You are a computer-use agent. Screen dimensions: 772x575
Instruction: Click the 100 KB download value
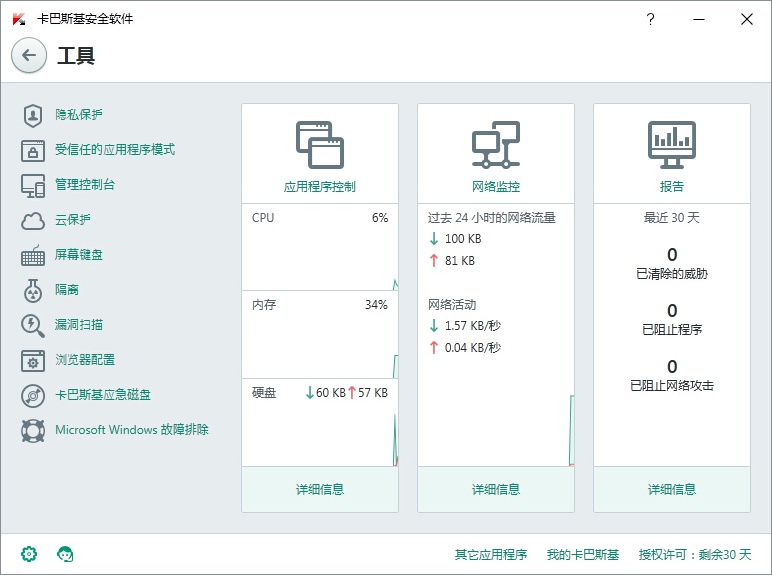[x=463, y=239]
